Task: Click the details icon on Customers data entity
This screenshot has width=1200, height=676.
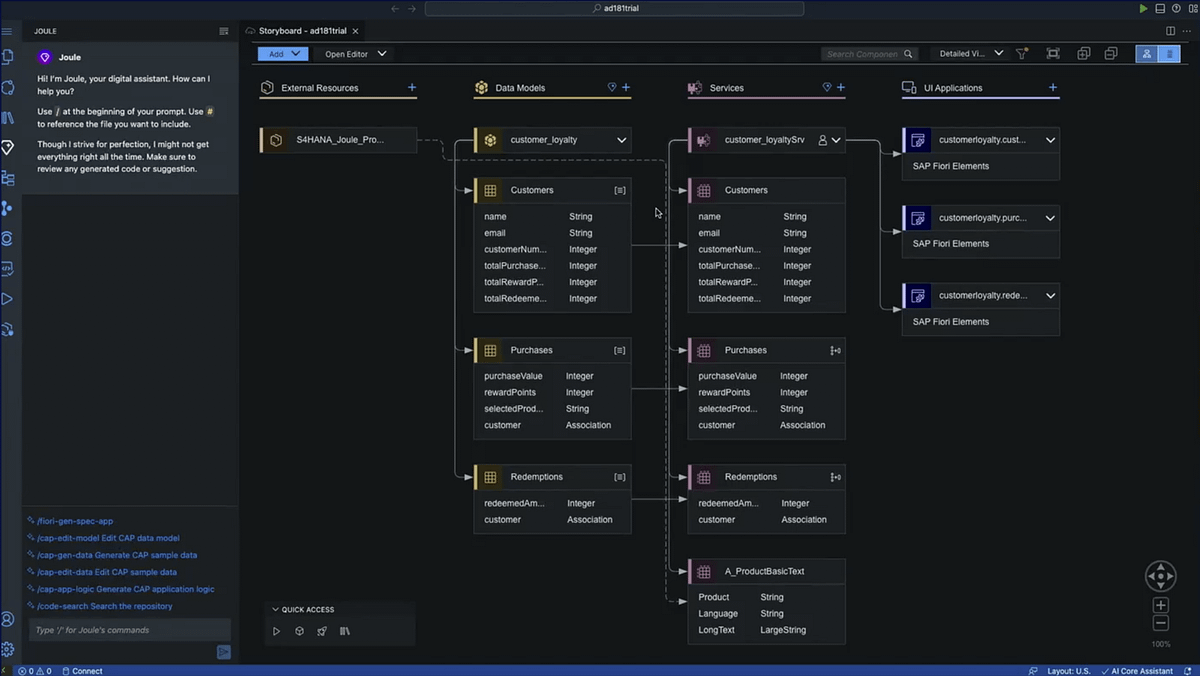Action: pyautogui.click(x=620, y=190)
